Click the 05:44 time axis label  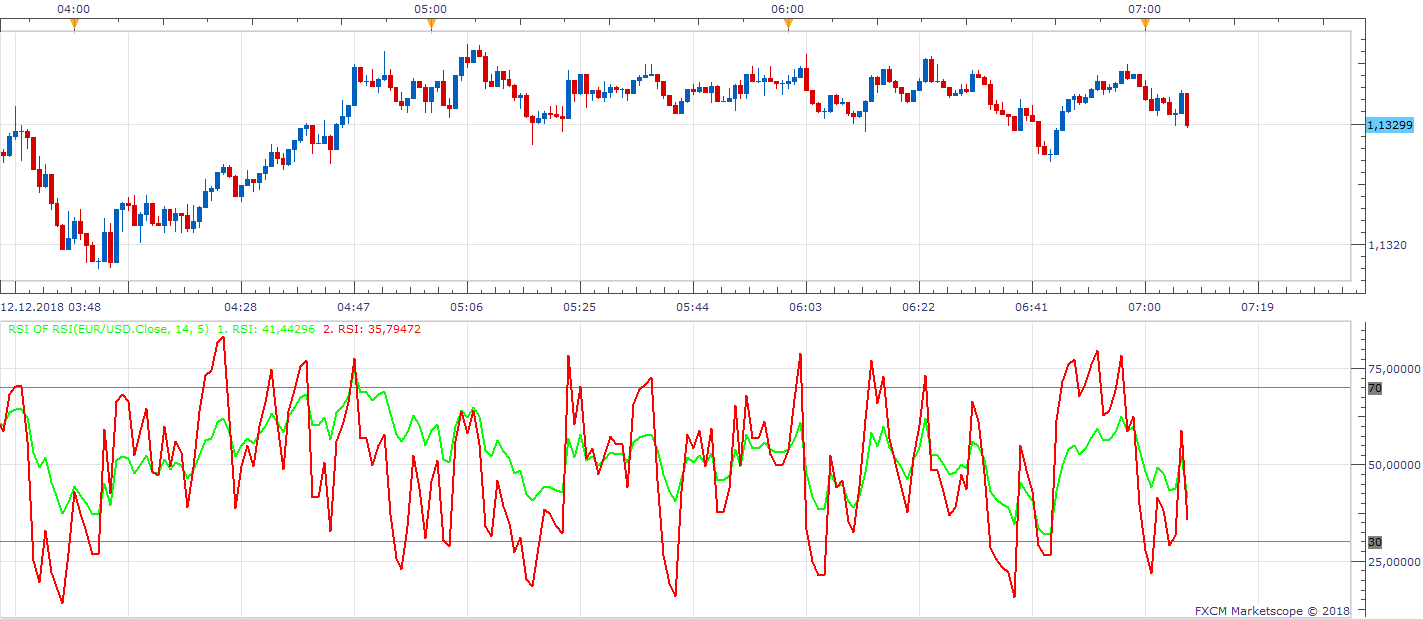pos(693,307)
